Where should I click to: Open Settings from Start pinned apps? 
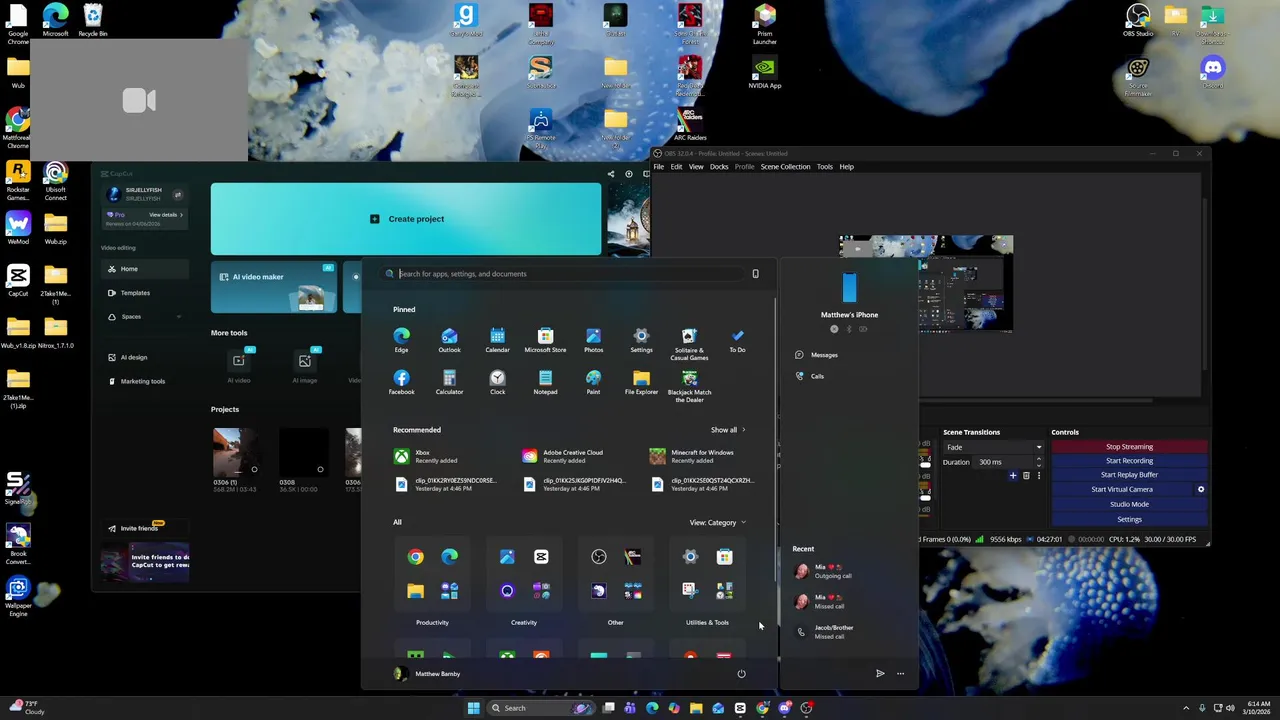pyautogui.click(x=641, y=340)
